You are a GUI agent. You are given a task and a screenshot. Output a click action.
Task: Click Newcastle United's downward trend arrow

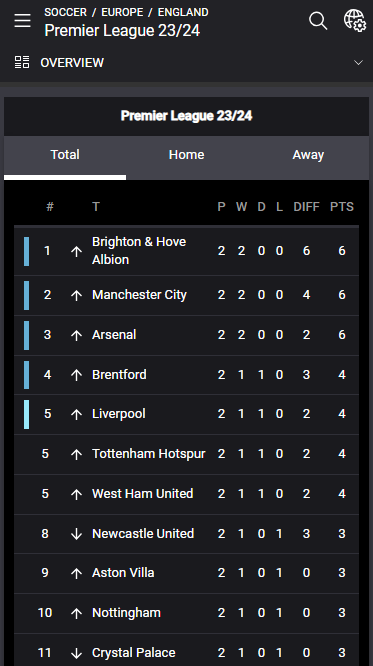(76, 534)
